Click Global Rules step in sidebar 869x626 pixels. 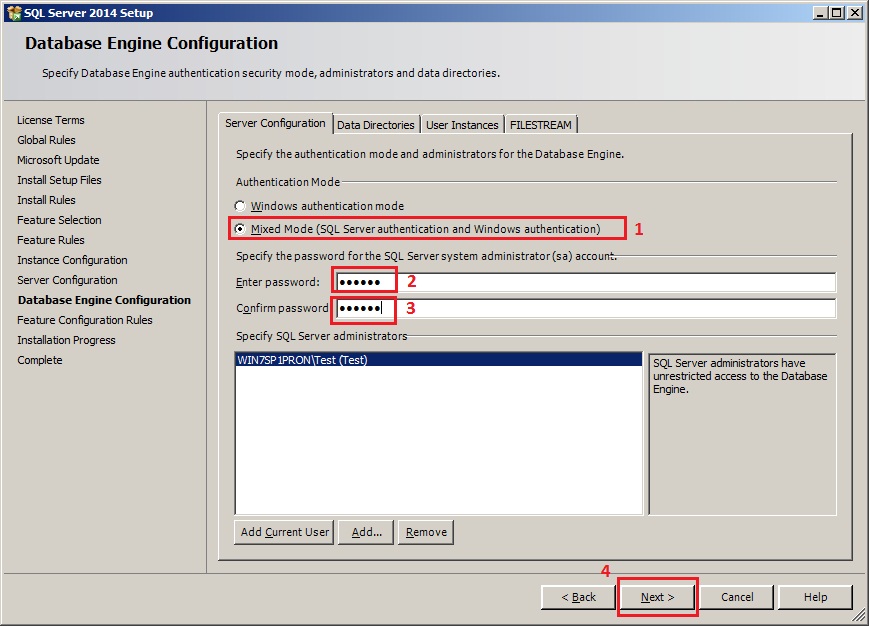(x=47, y=140)
